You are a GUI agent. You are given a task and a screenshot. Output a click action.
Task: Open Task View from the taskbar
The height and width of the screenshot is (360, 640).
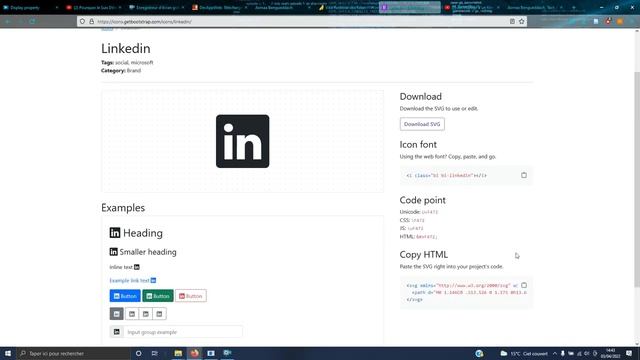tap(155, 353)
